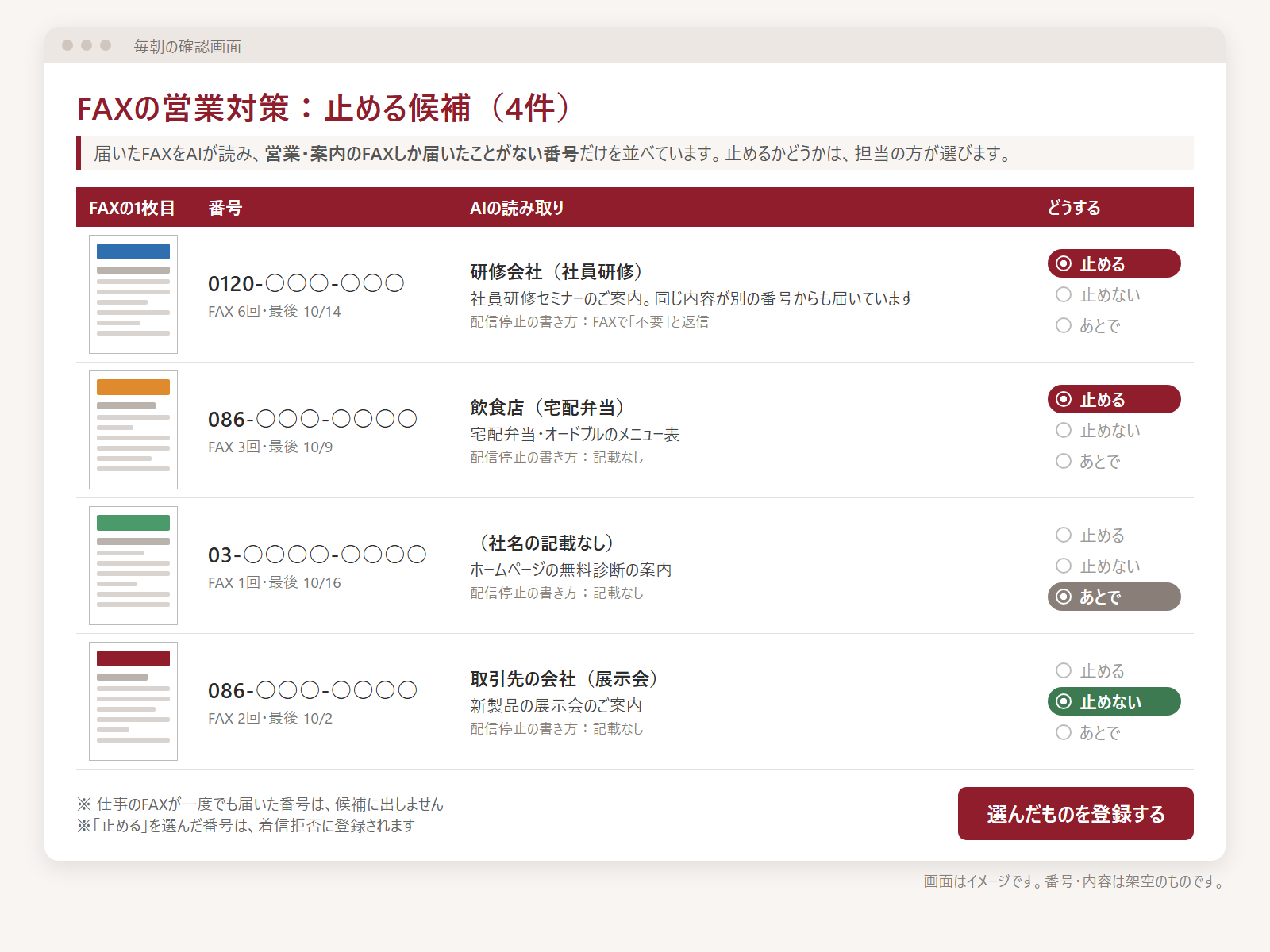The width and height of the screenshot is (1270, 952).
Task: Select 止める for the 0120 number
Action: point(1114,263)
